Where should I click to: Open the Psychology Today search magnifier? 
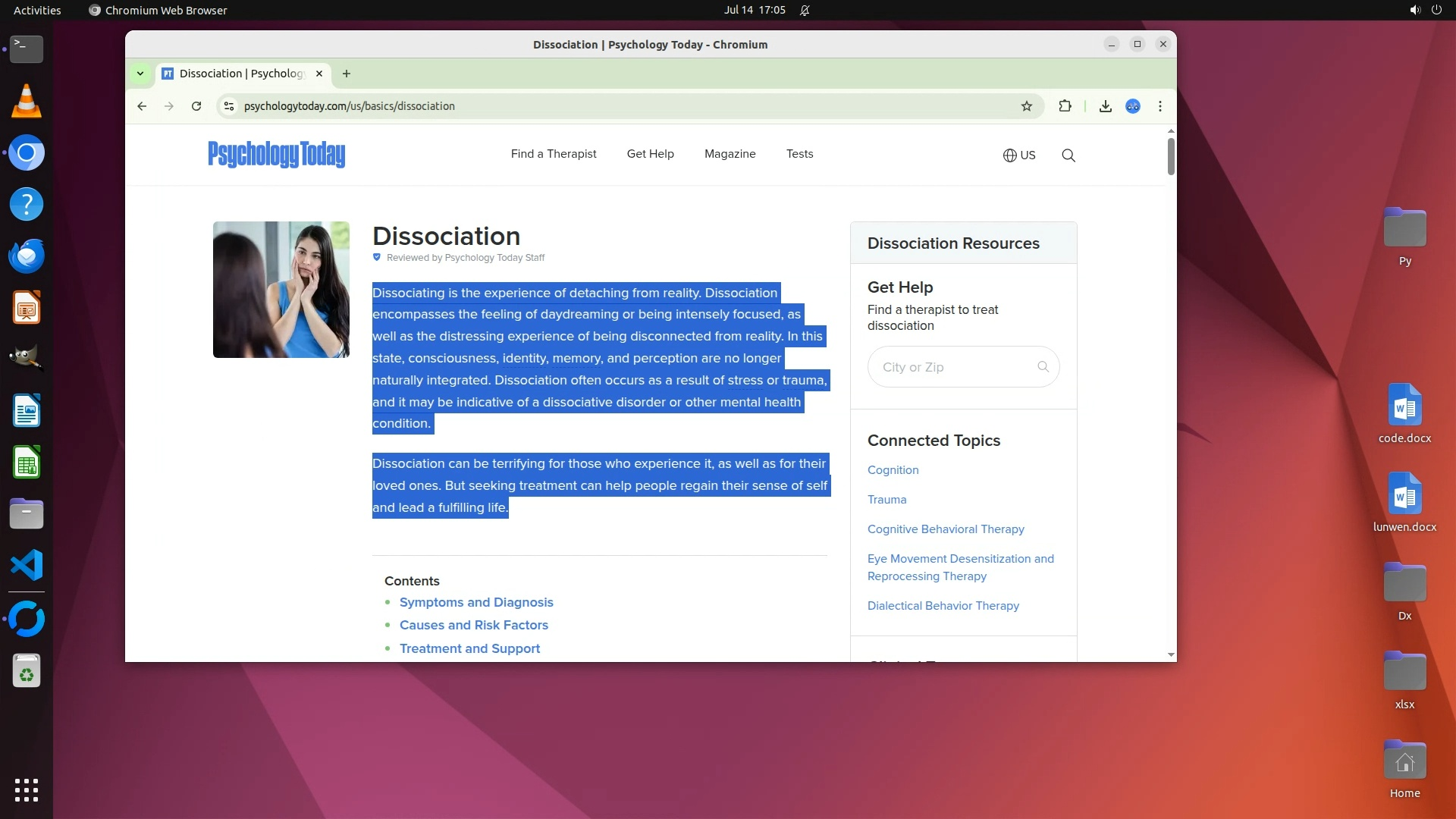pyautogui.click(x=1068, y=155)
